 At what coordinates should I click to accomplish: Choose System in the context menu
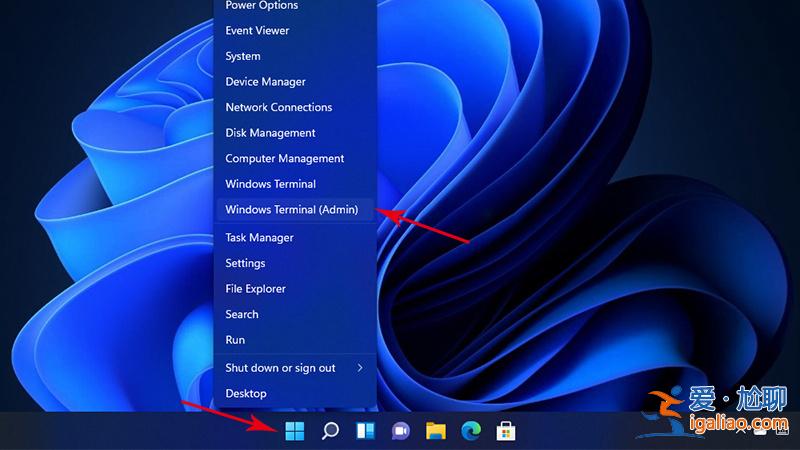(295, 56)
